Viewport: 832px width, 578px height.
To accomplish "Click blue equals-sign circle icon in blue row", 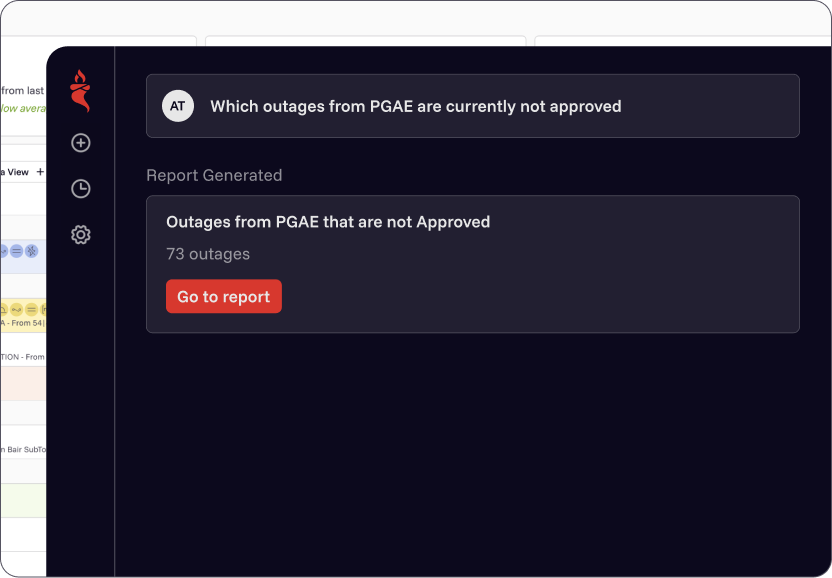I will (x=17, y=251).
